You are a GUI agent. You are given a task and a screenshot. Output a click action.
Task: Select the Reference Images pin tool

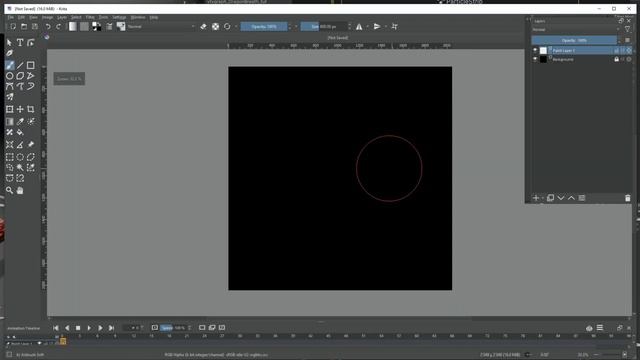pos(31,144)
